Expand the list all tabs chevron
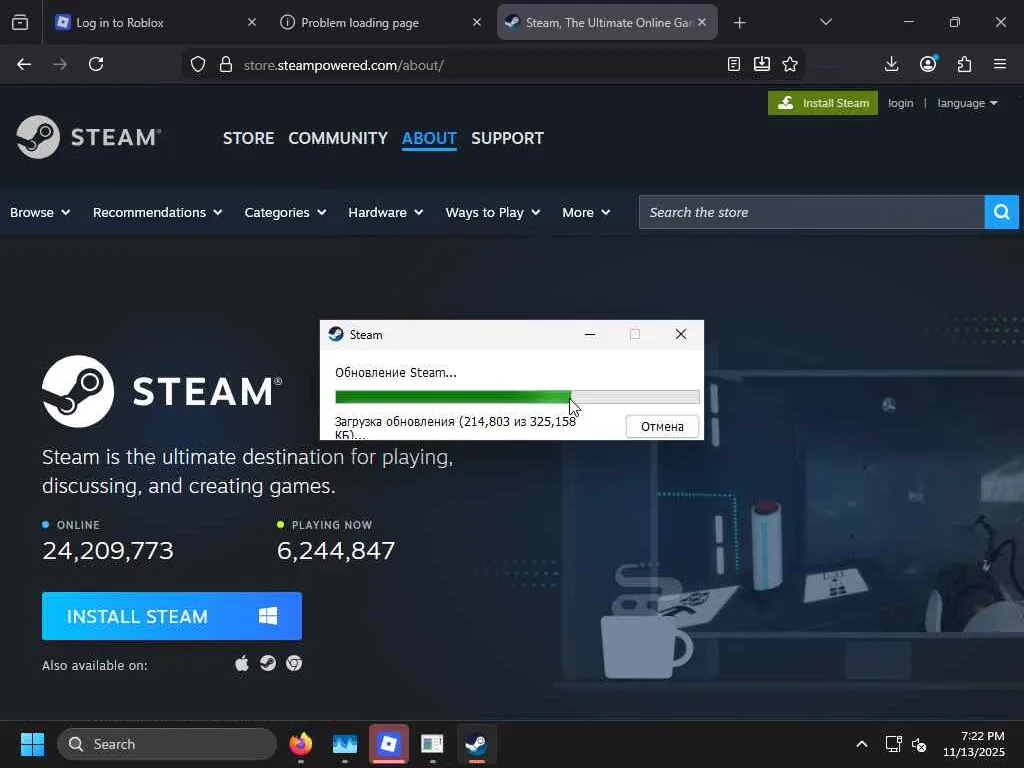 point(825,22)
